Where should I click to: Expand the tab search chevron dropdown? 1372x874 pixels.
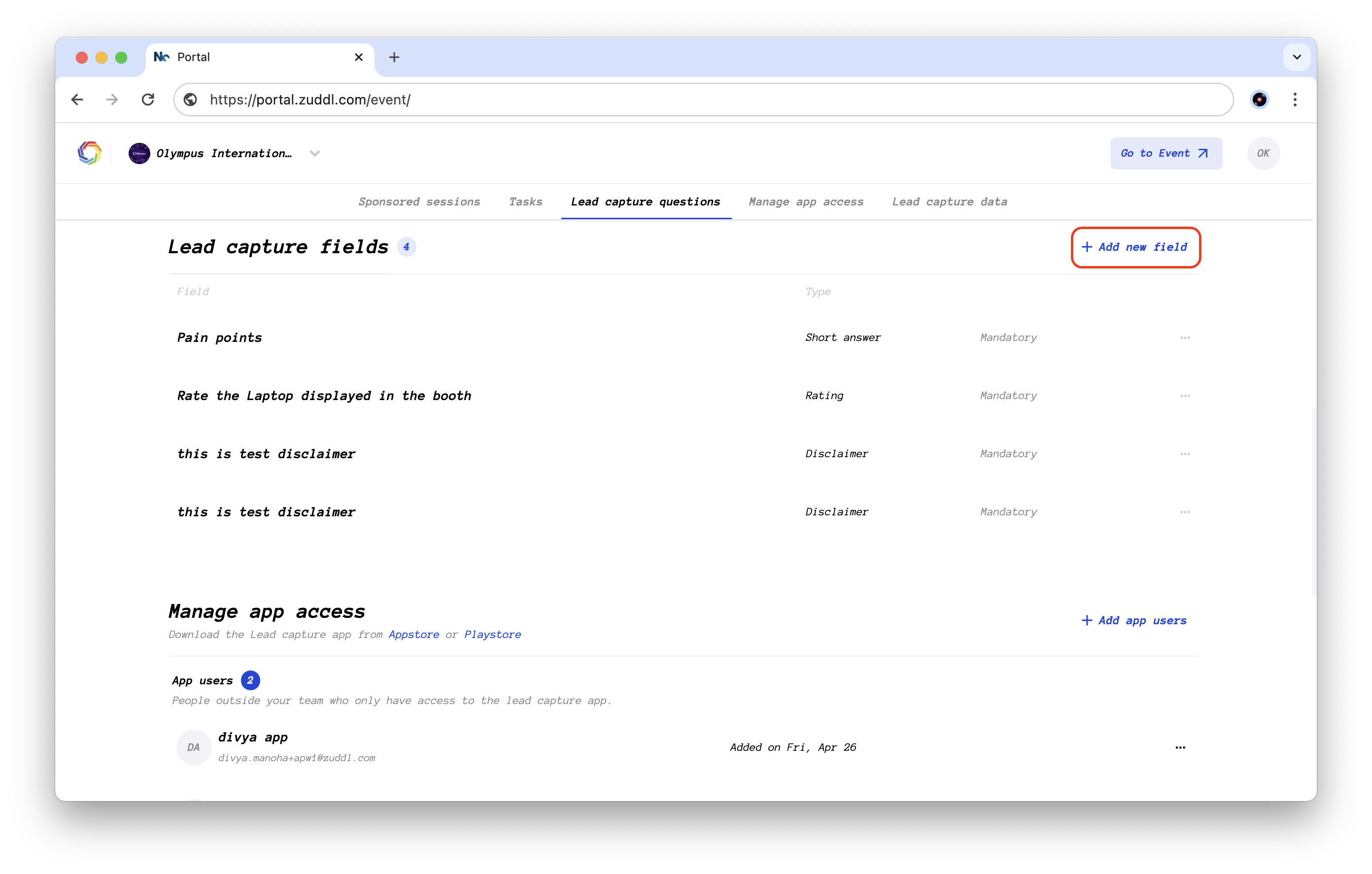pyautogui.click(x=1296, y=57)
